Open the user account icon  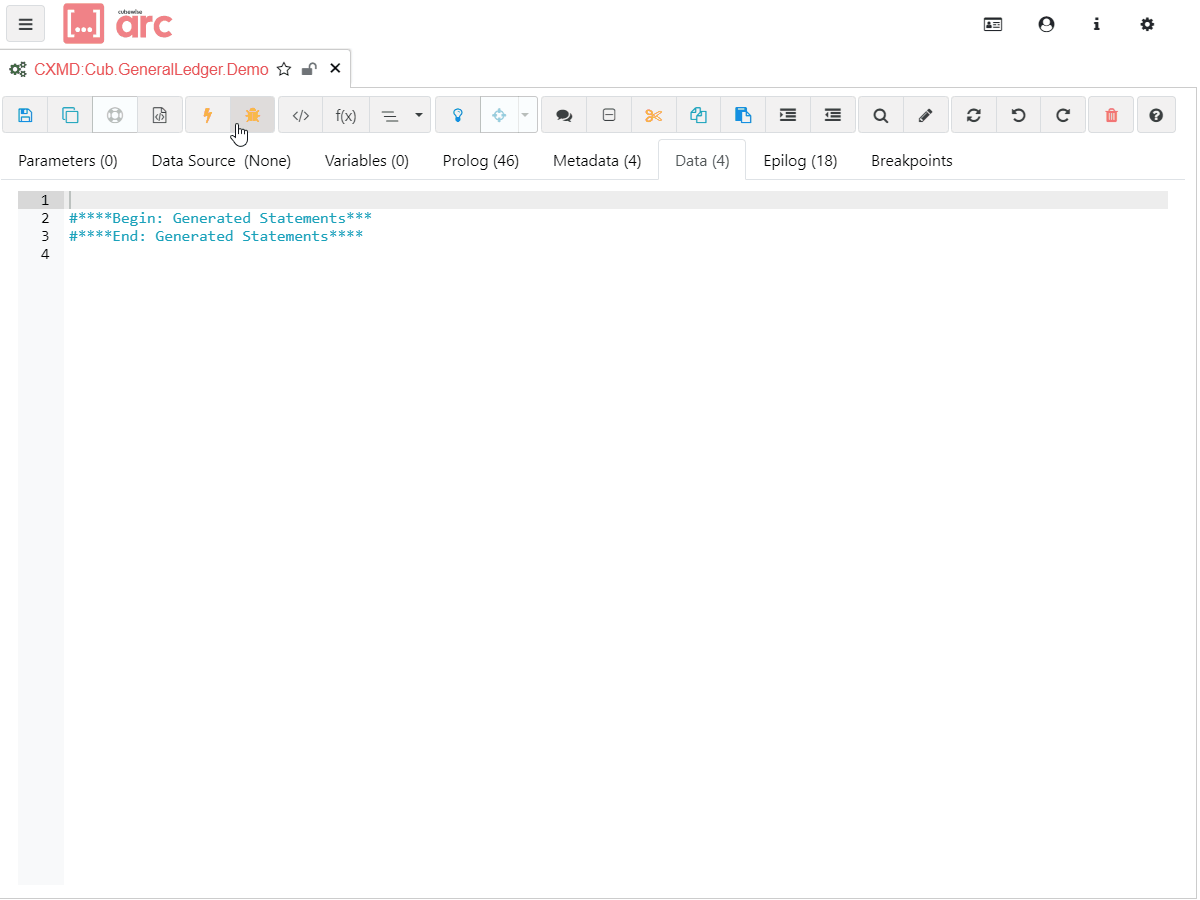(x=1046, y=24)
